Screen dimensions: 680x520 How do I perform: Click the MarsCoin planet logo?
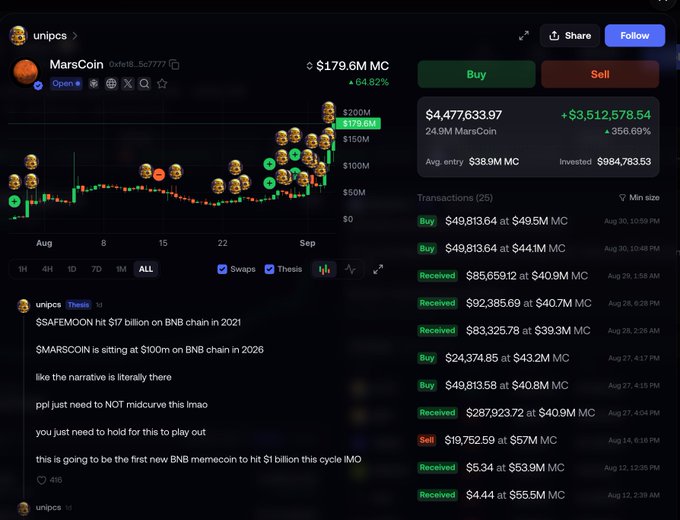coord(25,72)
